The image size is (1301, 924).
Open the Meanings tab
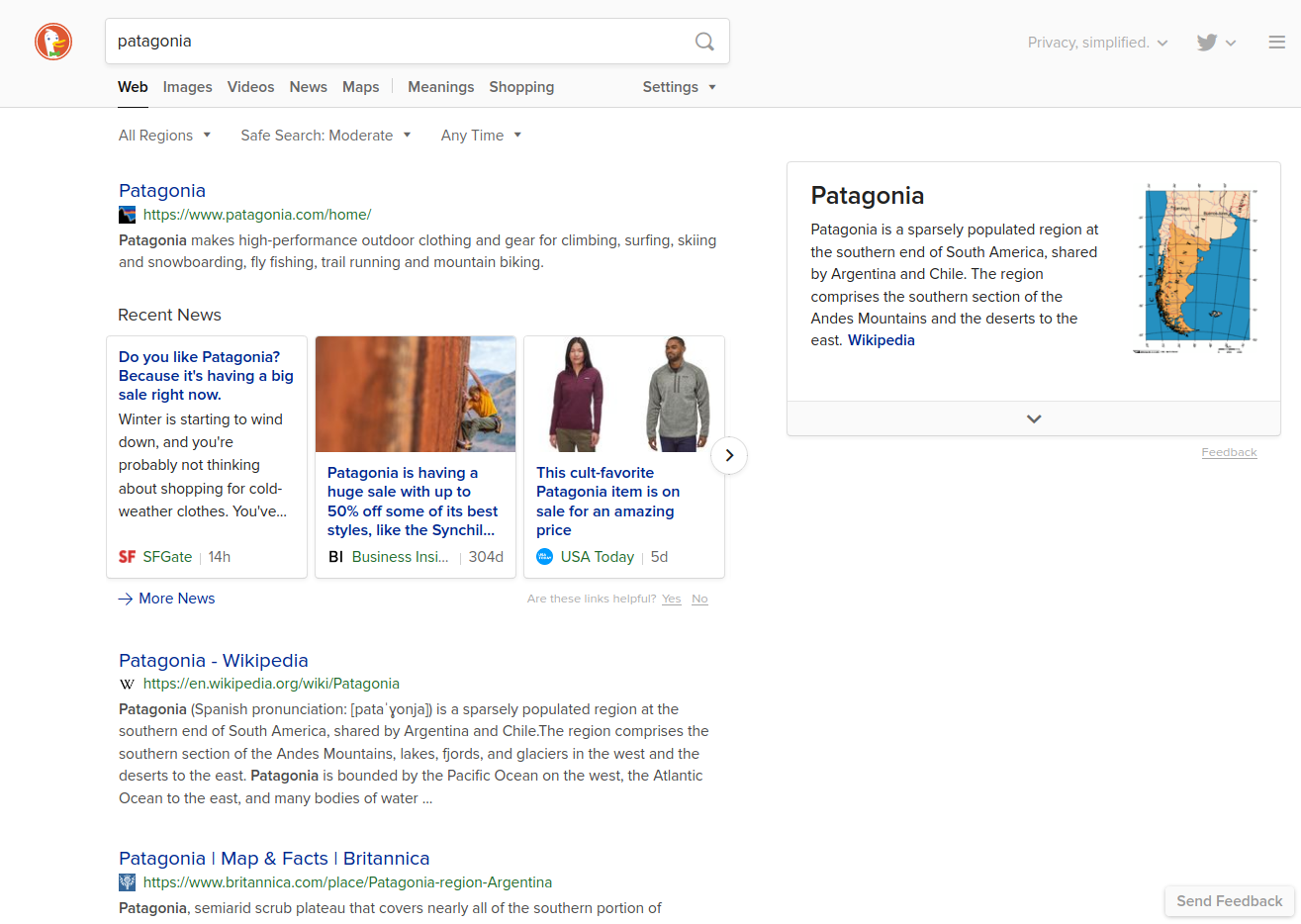point(441,87)
